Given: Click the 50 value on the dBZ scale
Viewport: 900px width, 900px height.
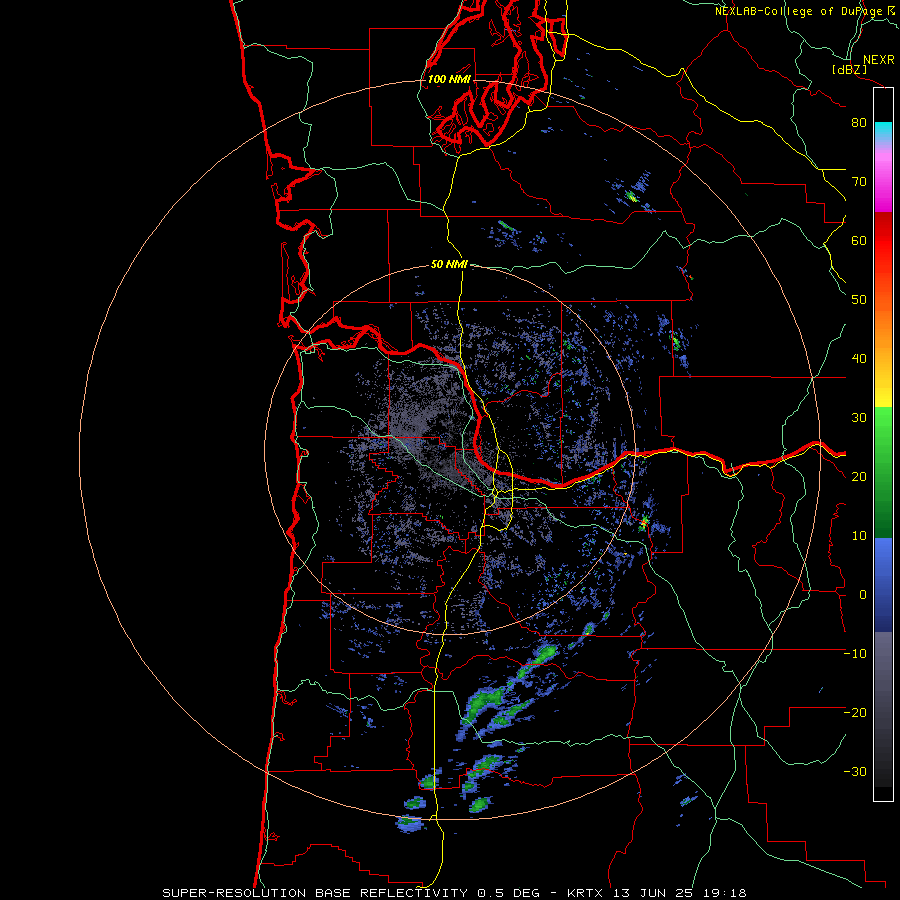Looking at the screenshot, I should (x=859, y=300).
